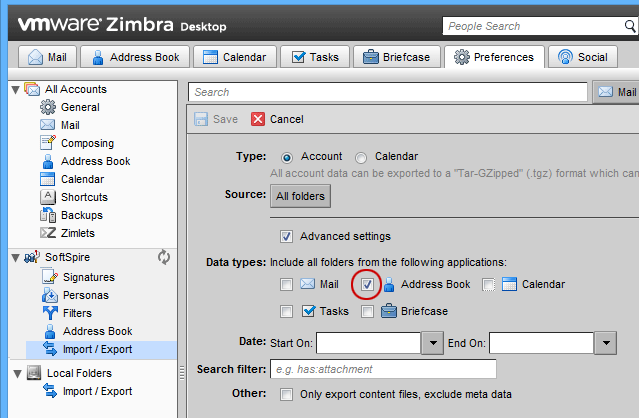Click the SoftSpire Import / Export arrows icon
639x418 pixels.
tap(50, 349)
